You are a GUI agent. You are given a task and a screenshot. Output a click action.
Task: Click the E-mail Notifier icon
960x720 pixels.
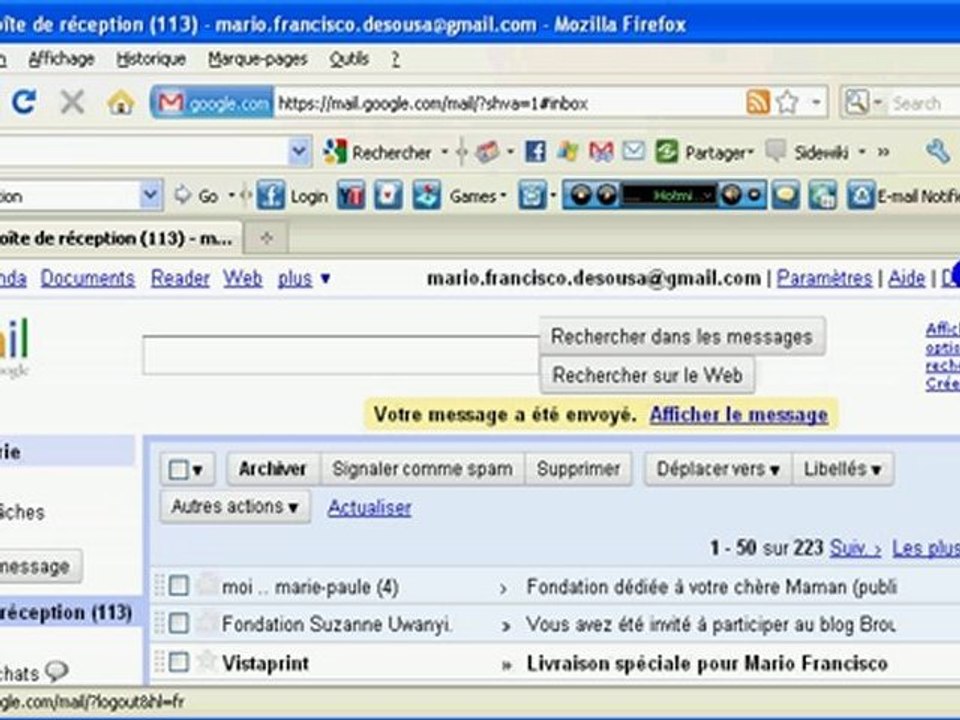(x=860, y=196)
